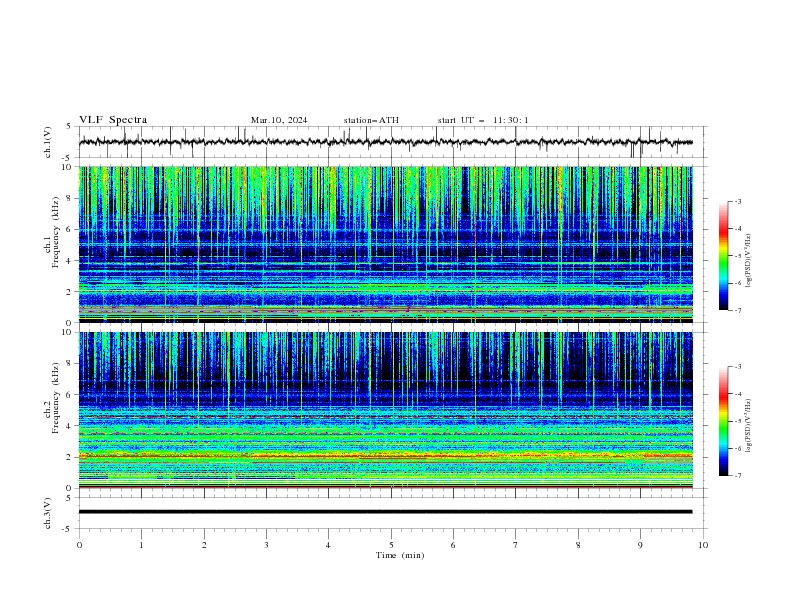Click the 'ch.1 Frequency (kHz)' axis label

pyautogui.click(x=52, y=231)
